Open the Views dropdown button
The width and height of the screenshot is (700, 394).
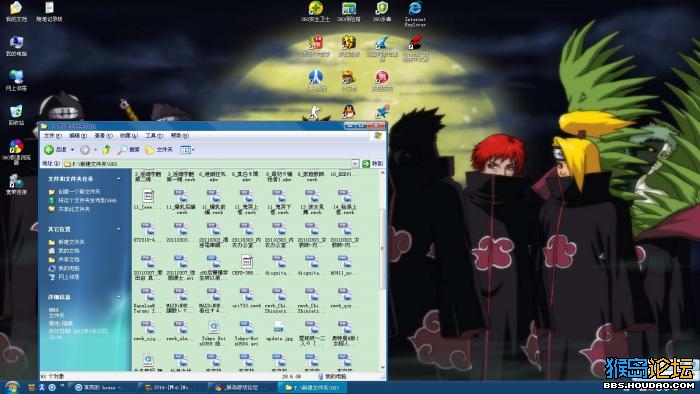[x=187, y=150]
